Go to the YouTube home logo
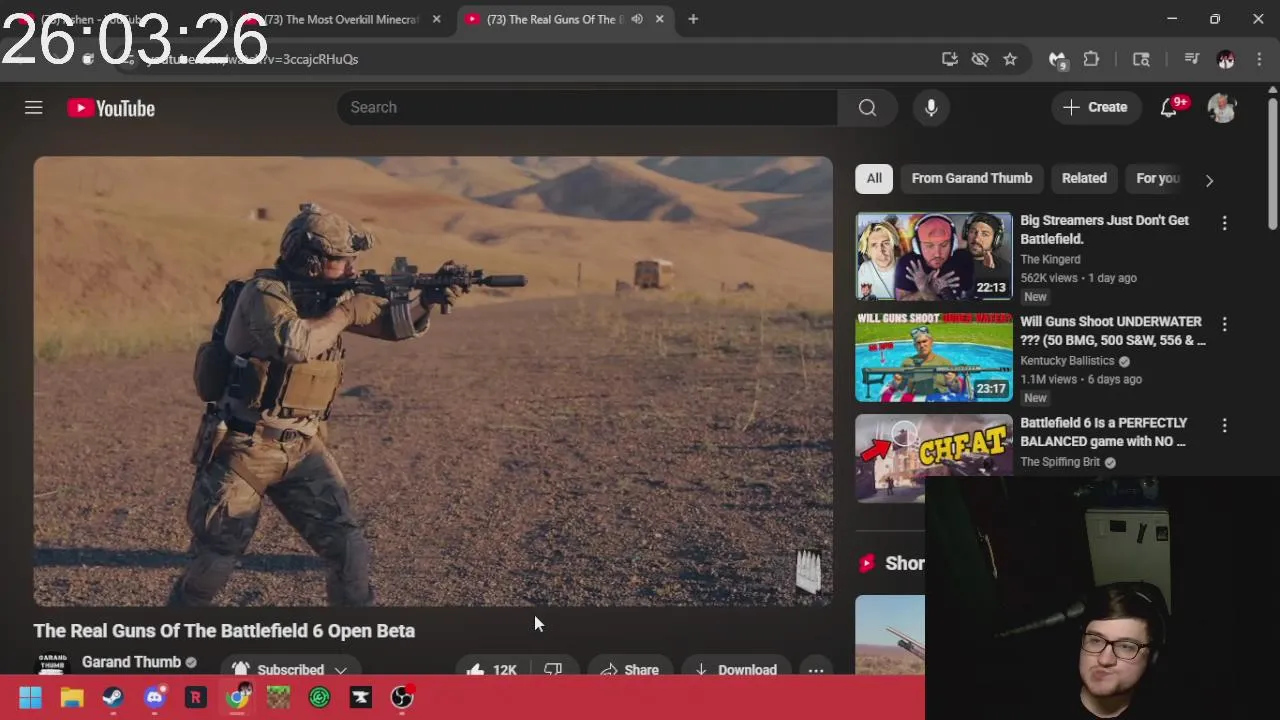1280x720 pixels. pos(111,108)
